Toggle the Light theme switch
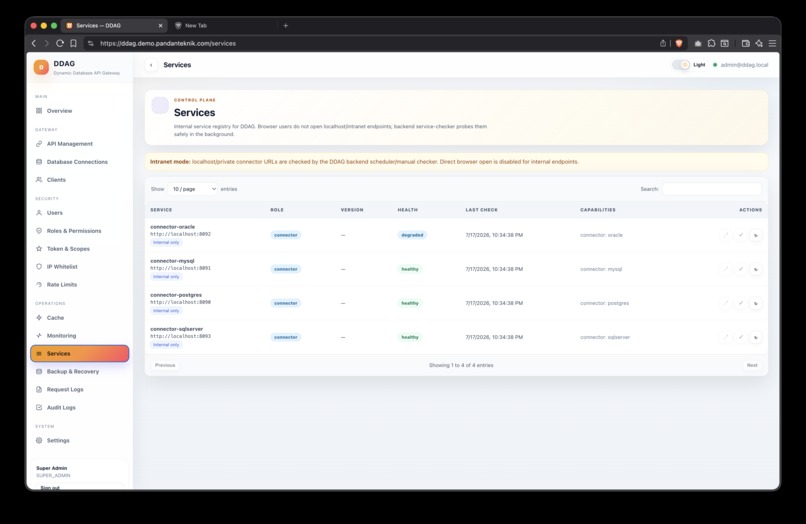Image resolution: width=806 pixels, height=524 pixels. pos(681,65)
